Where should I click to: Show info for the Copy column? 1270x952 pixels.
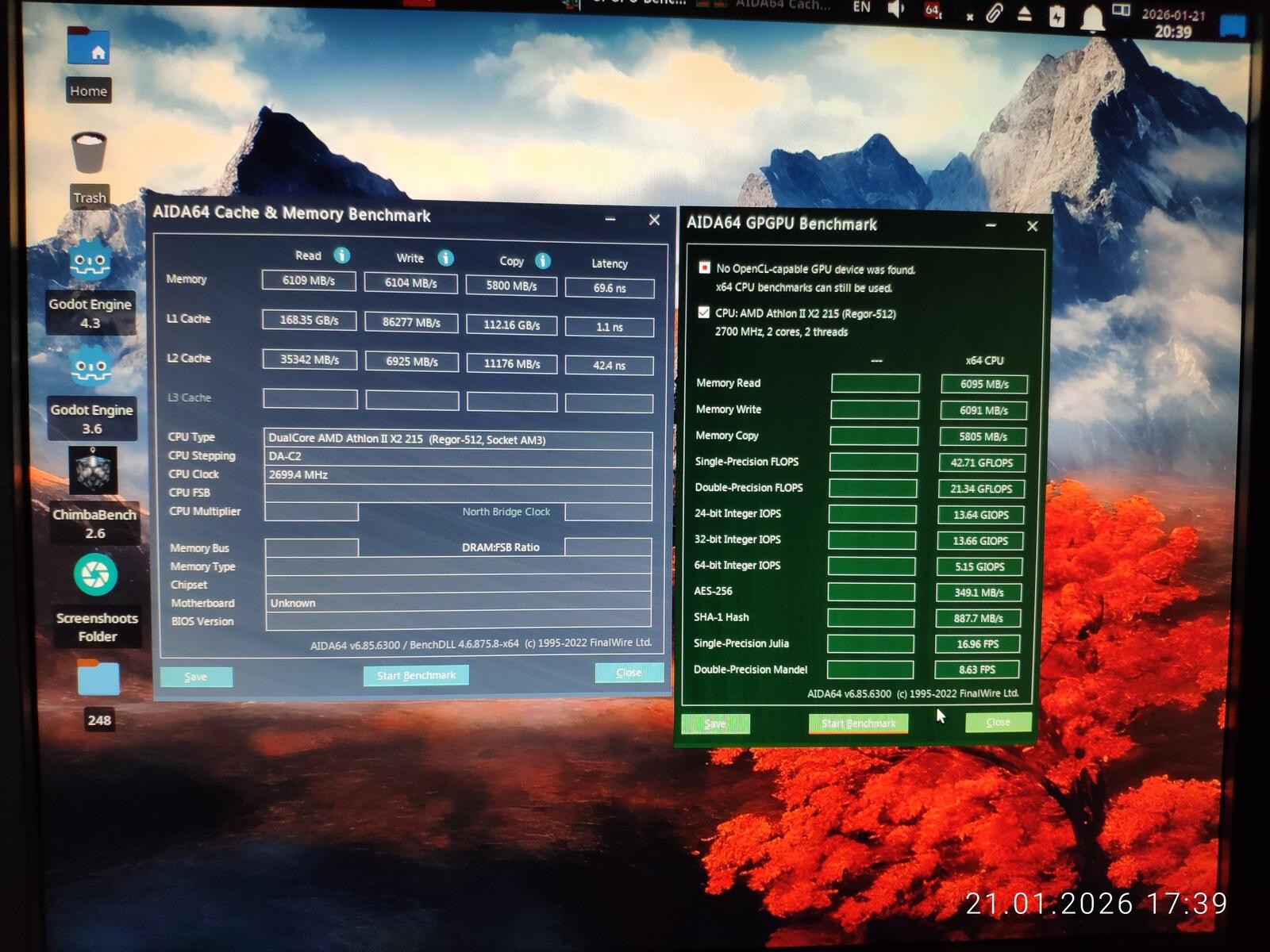[543, 260]
